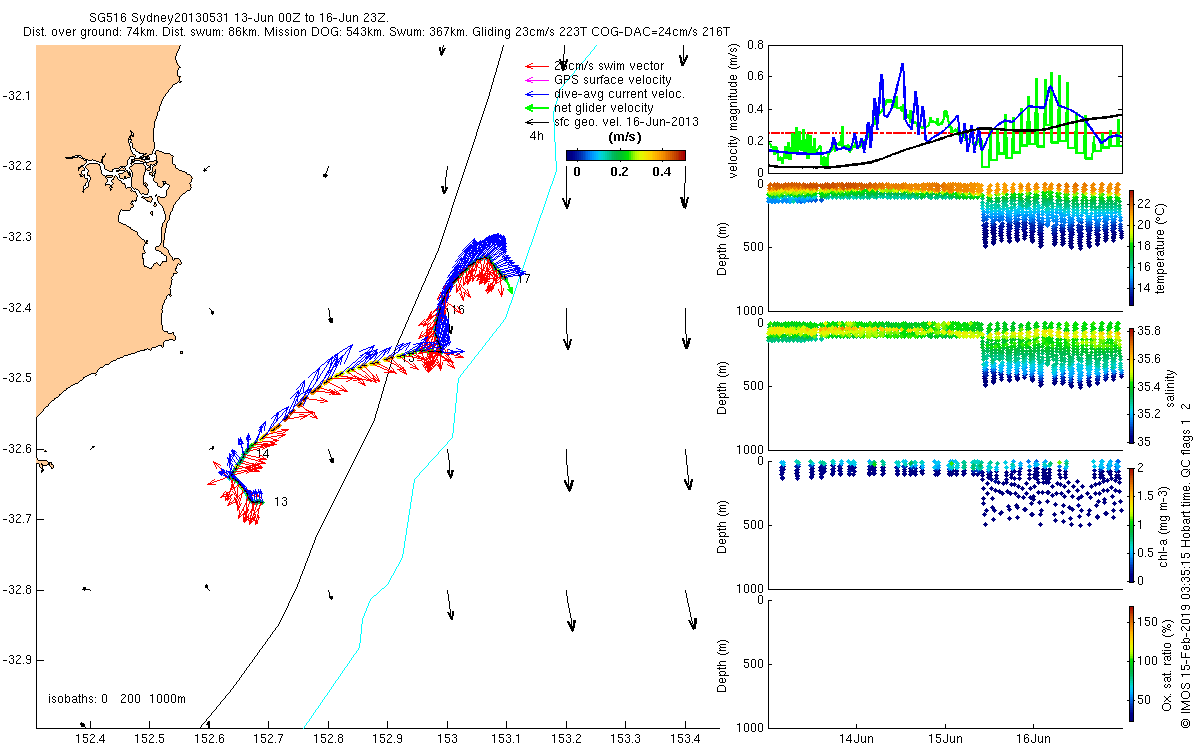
Task: Click the '-32.7' latitude tick label
Action: 19,519
